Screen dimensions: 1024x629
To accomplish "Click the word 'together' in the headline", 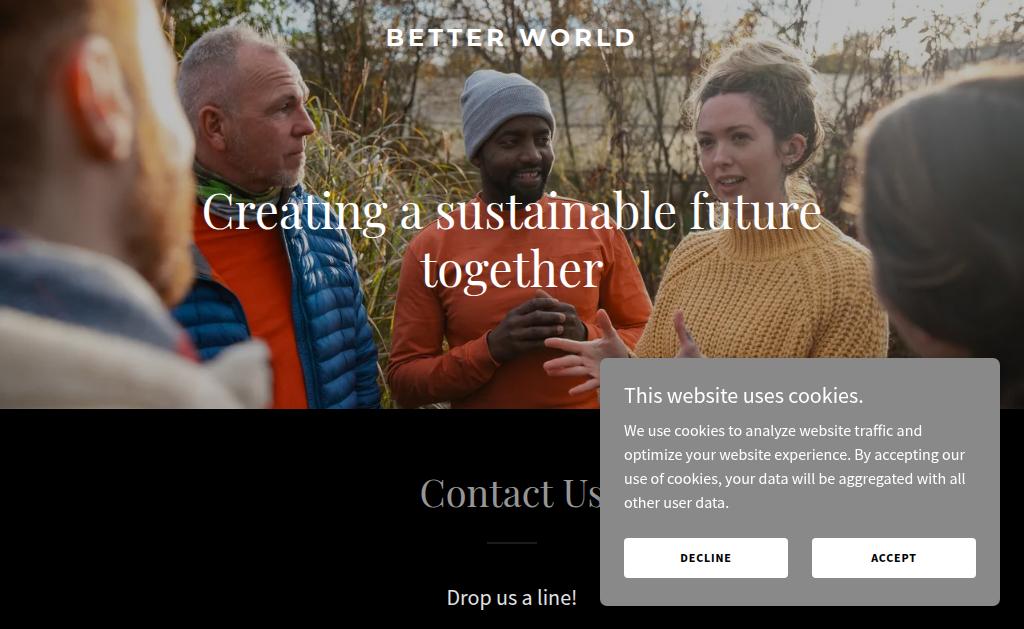I will (511, 269).
